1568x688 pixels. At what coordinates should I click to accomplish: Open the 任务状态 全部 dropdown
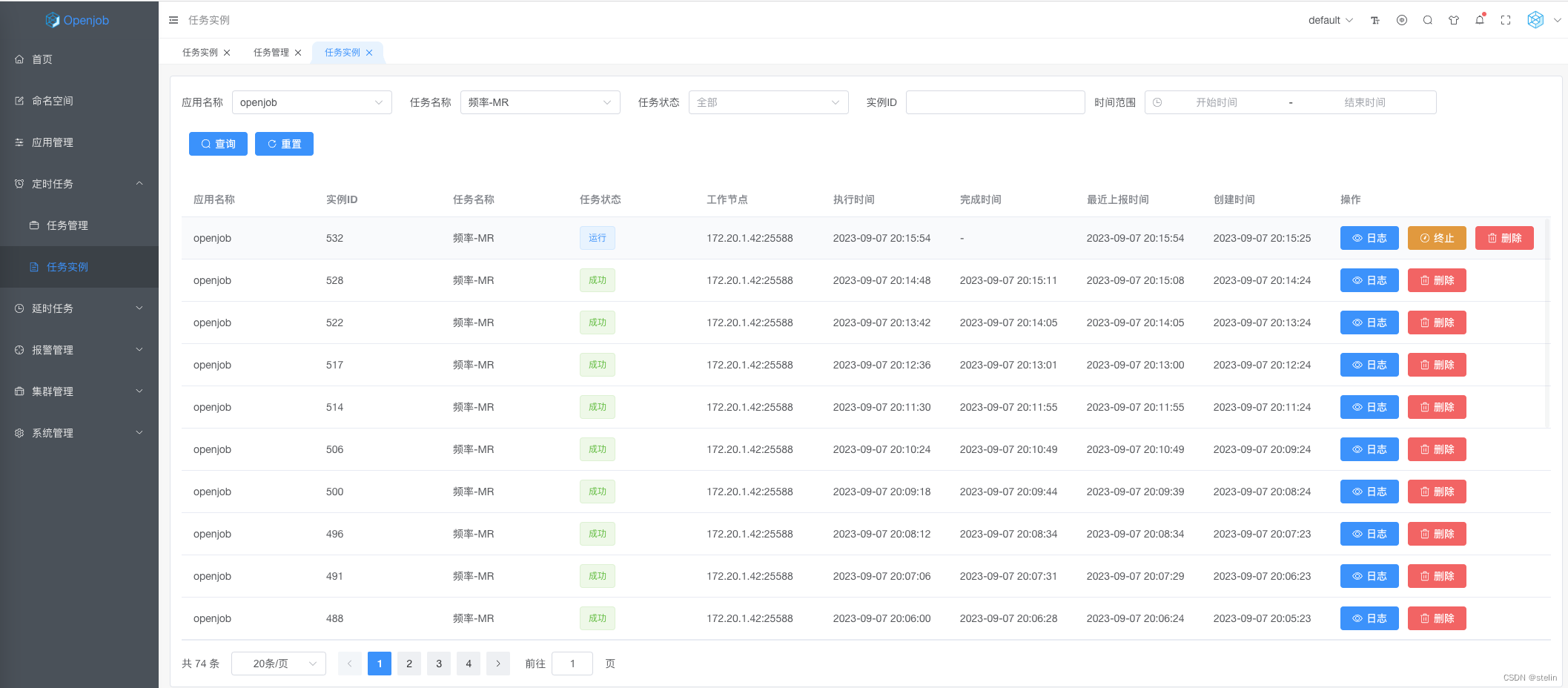pyautogui.click(x=769, y=102)
